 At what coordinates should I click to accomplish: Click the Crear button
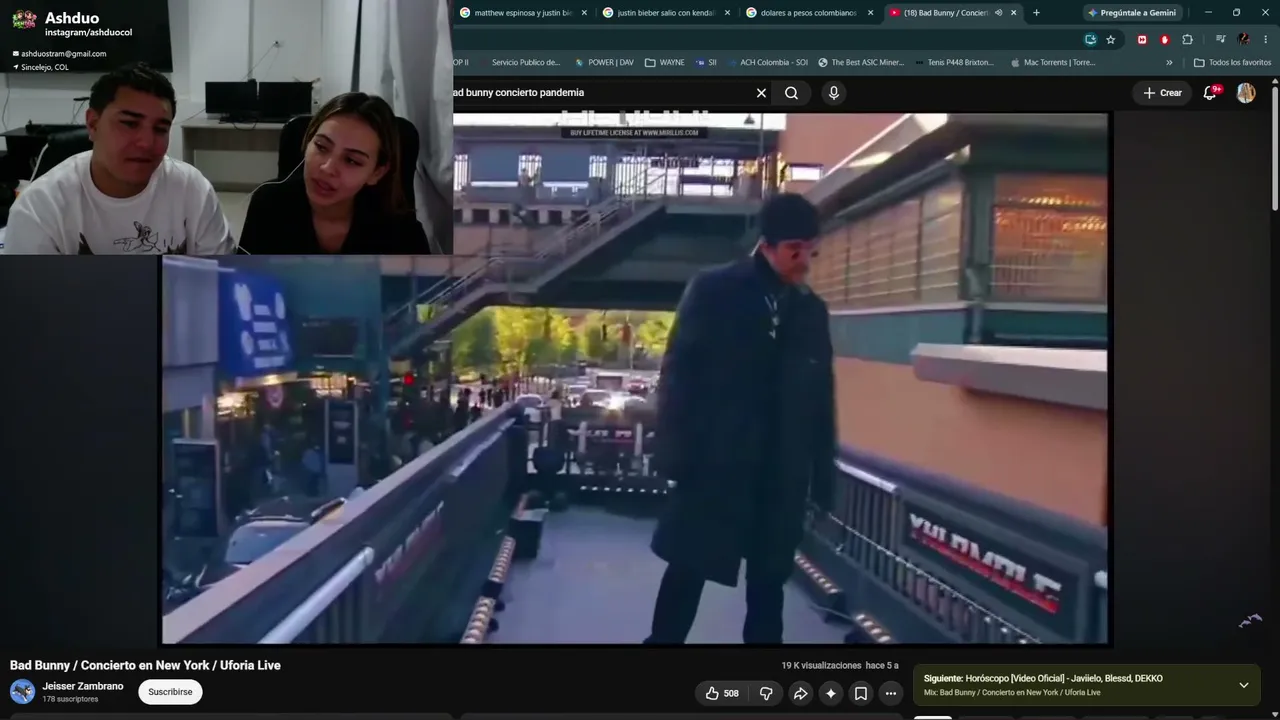pos(1163,93)
